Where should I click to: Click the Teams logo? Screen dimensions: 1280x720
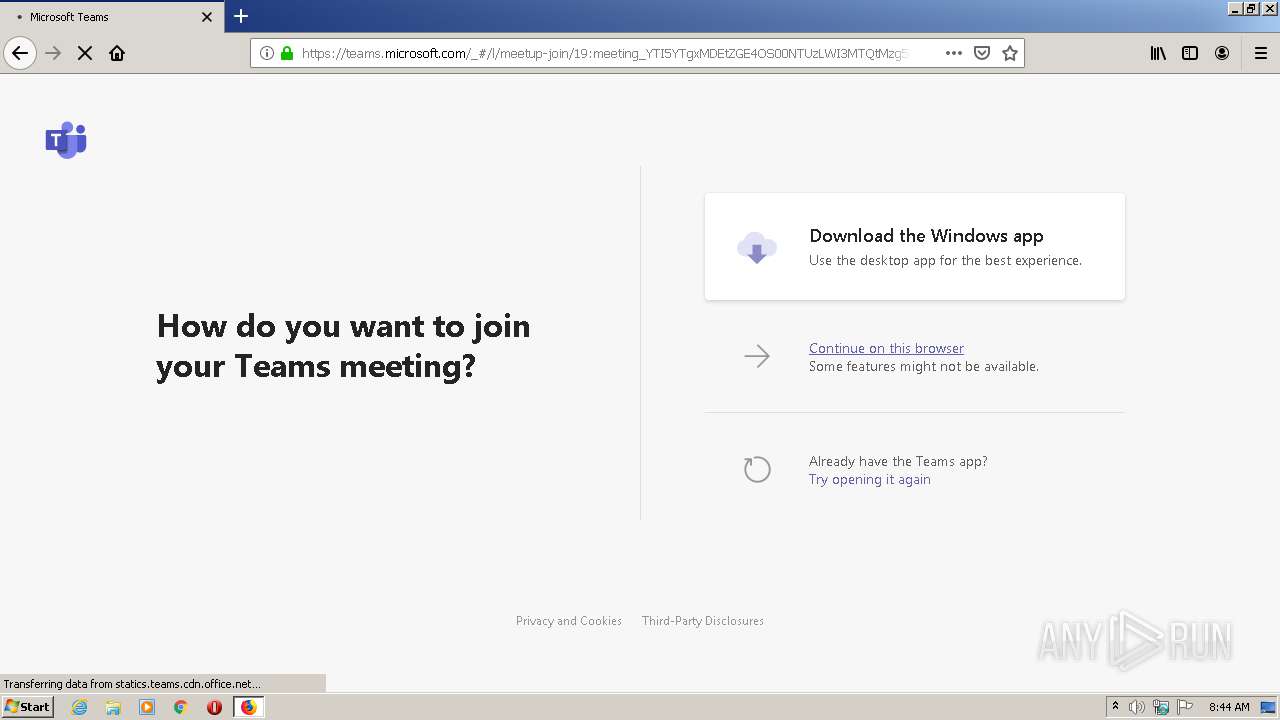66,140
